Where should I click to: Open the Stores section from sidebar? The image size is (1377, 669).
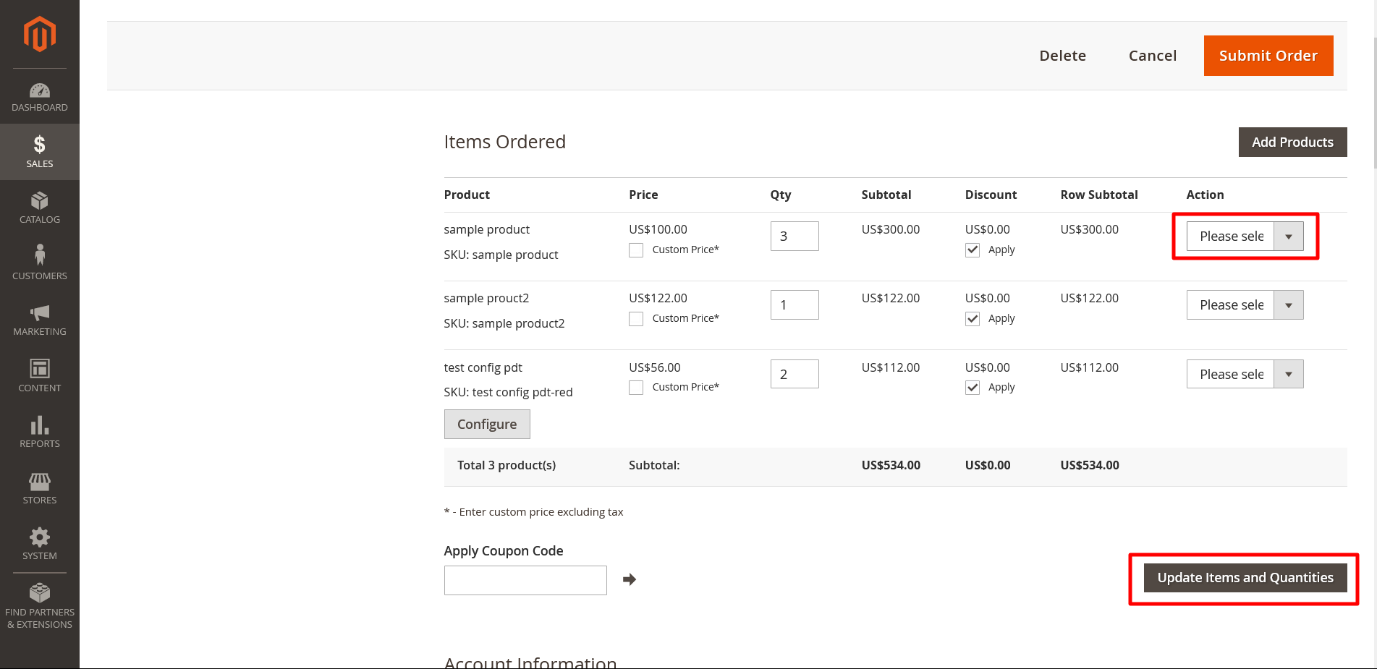[x=39, y=481]
